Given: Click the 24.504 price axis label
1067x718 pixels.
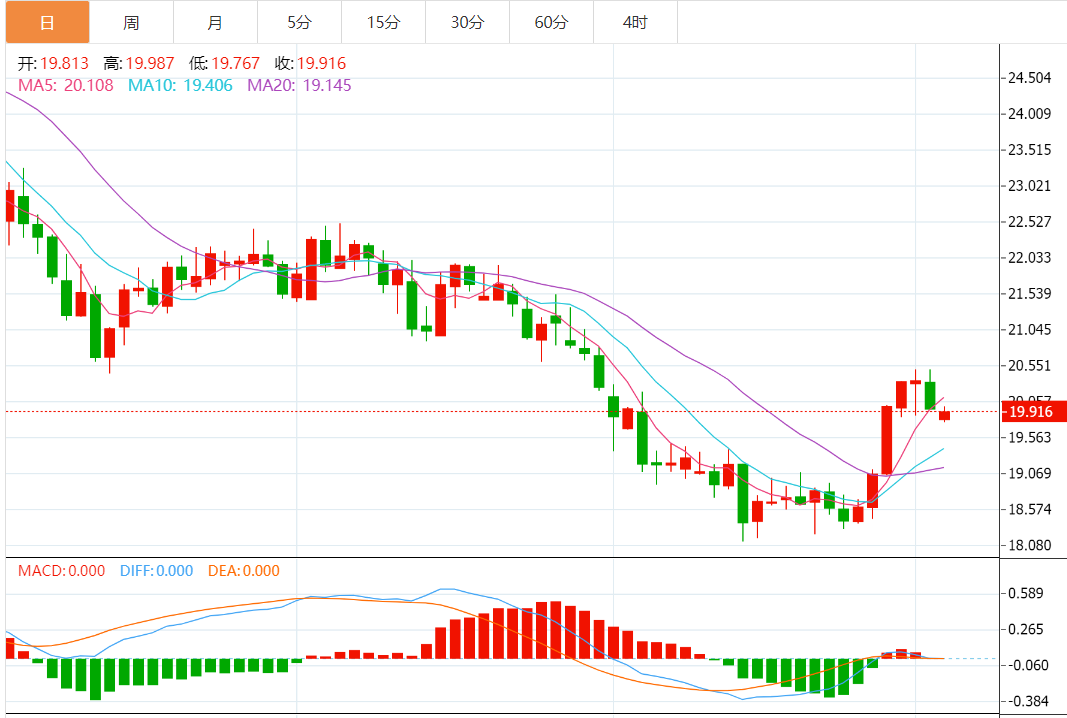Looking at the screenshot, I should [x=1030, y=78].
